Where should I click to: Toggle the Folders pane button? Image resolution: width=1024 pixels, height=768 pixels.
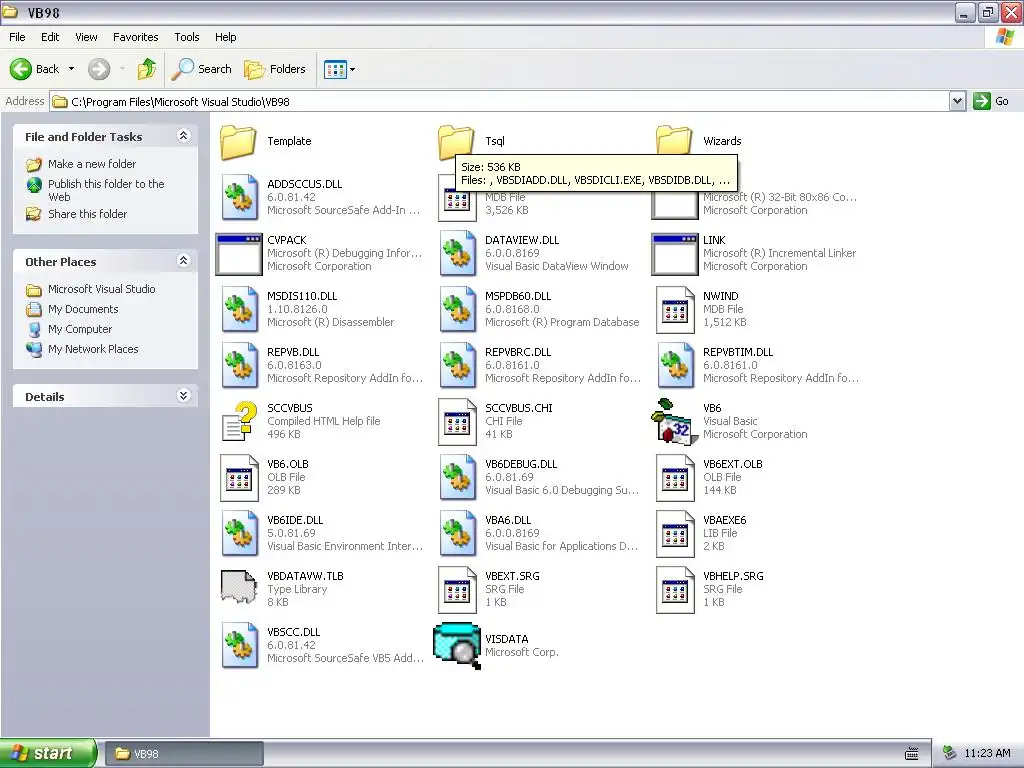274,69
